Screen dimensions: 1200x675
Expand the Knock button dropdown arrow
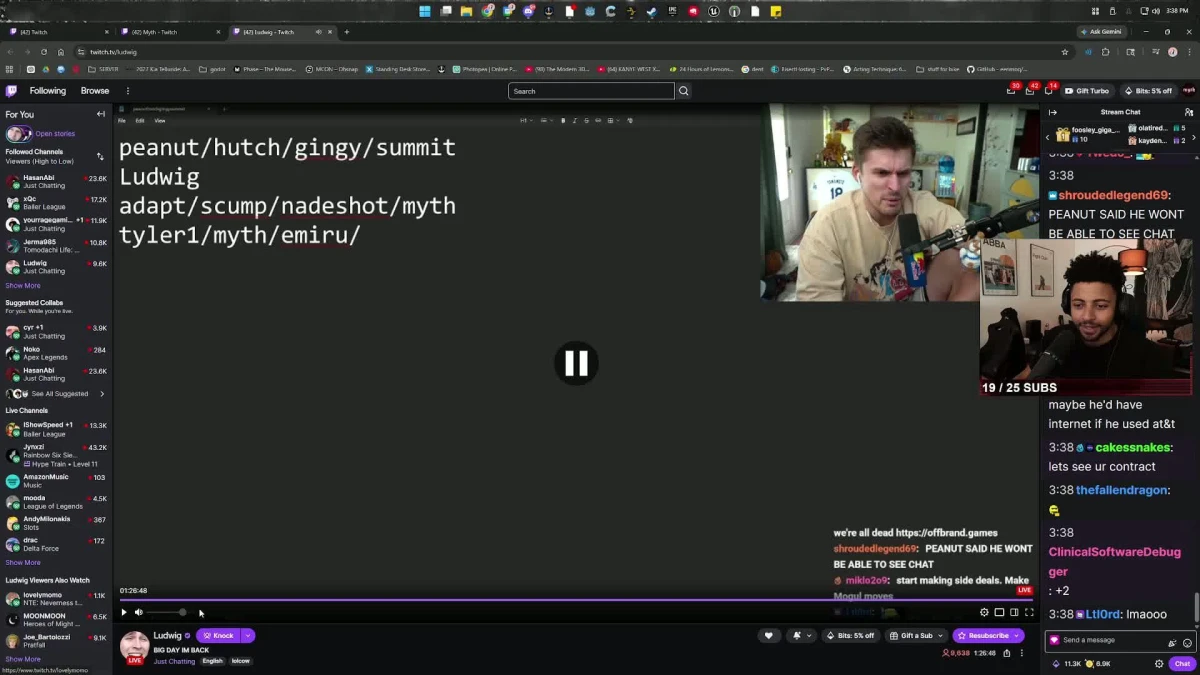pos(247,635)
